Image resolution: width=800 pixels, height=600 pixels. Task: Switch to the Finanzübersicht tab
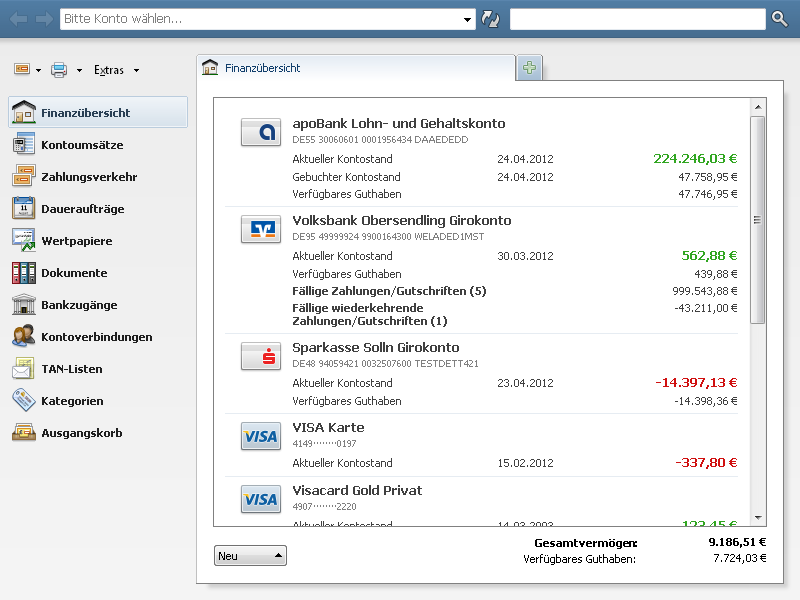258,69
